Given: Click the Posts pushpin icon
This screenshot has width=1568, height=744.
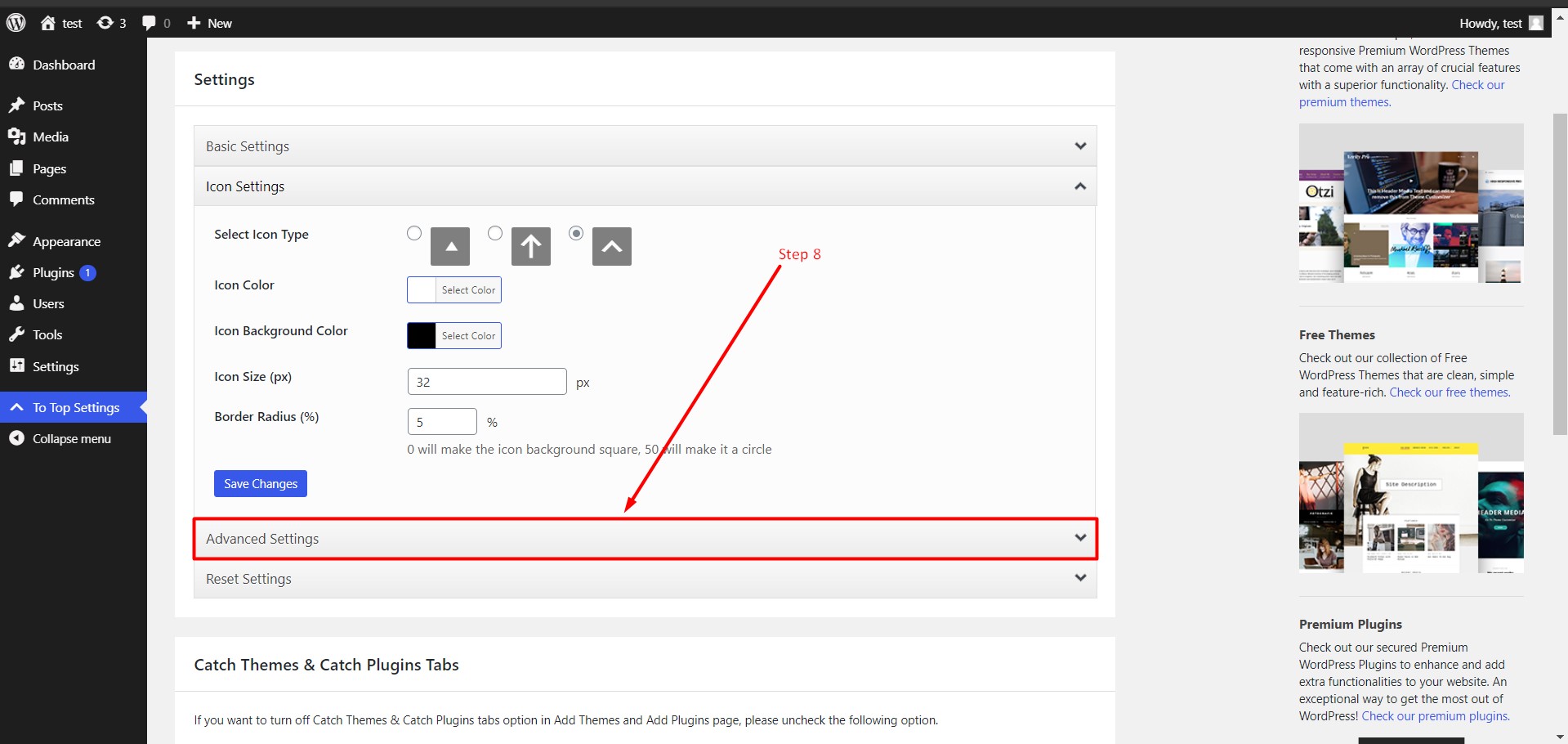Looking at the screenshot, I should pyautogui.click(x=16, y=105).
